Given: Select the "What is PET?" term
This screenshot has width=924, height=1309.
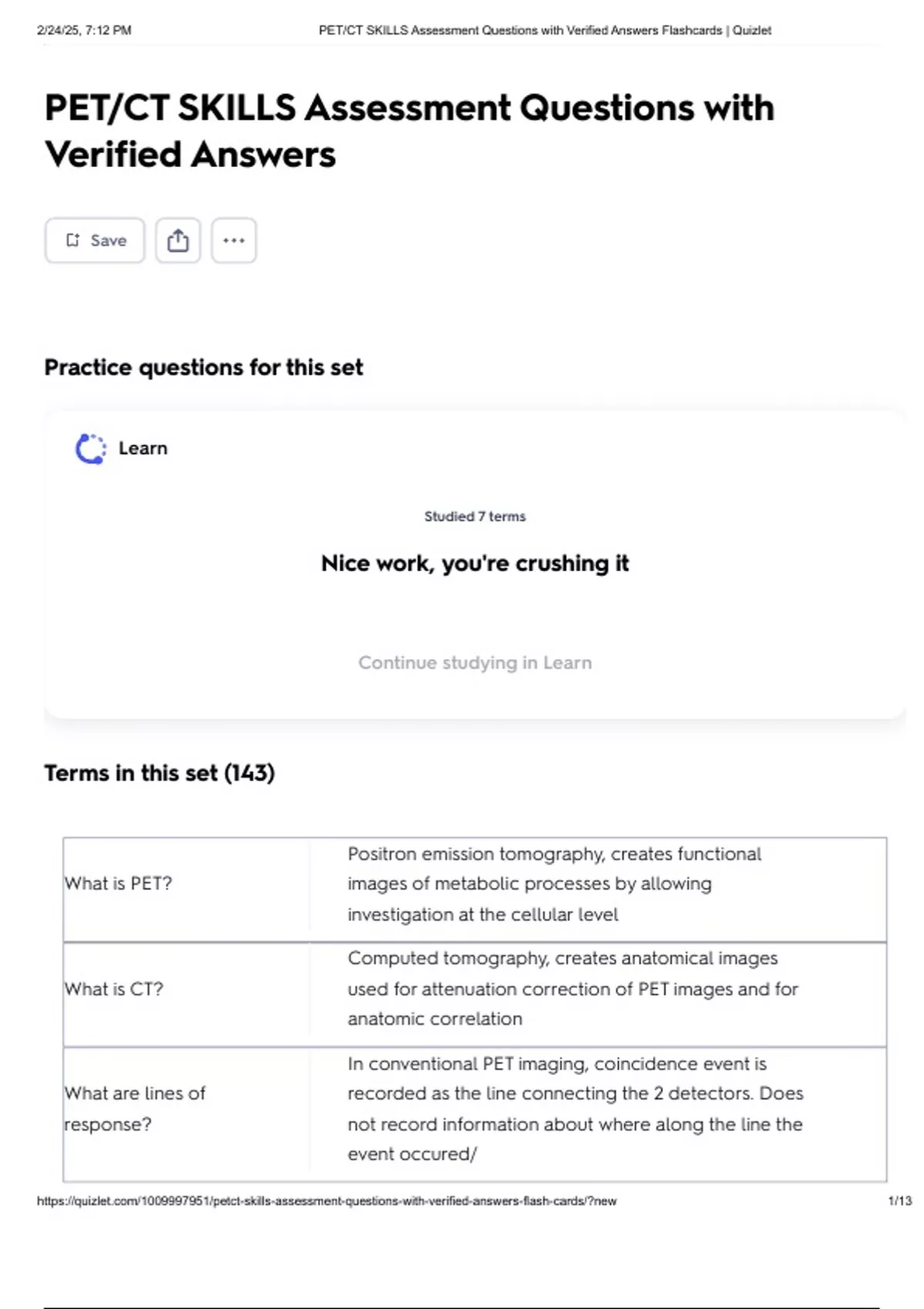Looking at the screenshot, I should tap(119, 883).
